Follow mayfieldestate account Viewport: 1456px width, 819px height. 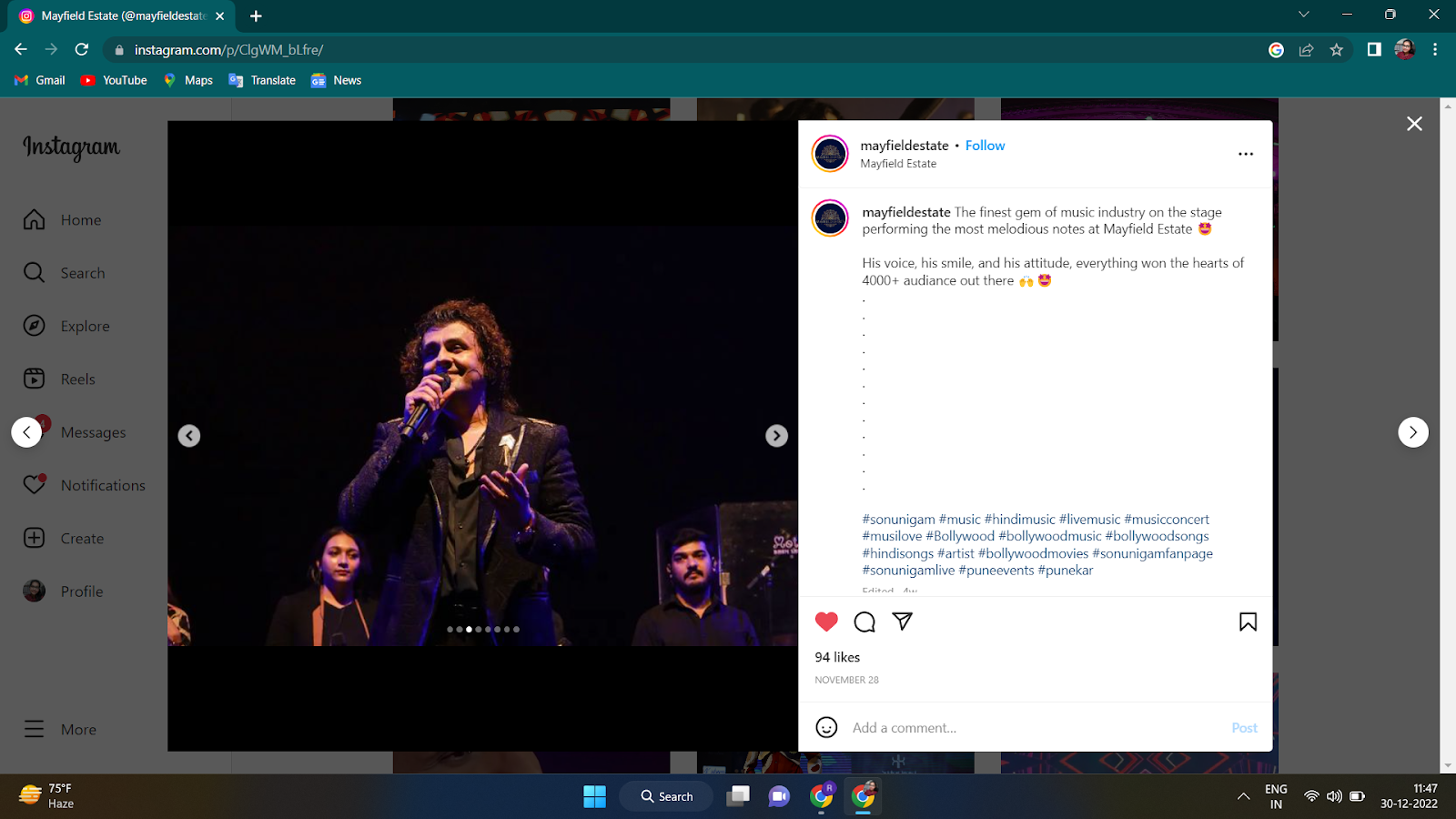point(985,146)
